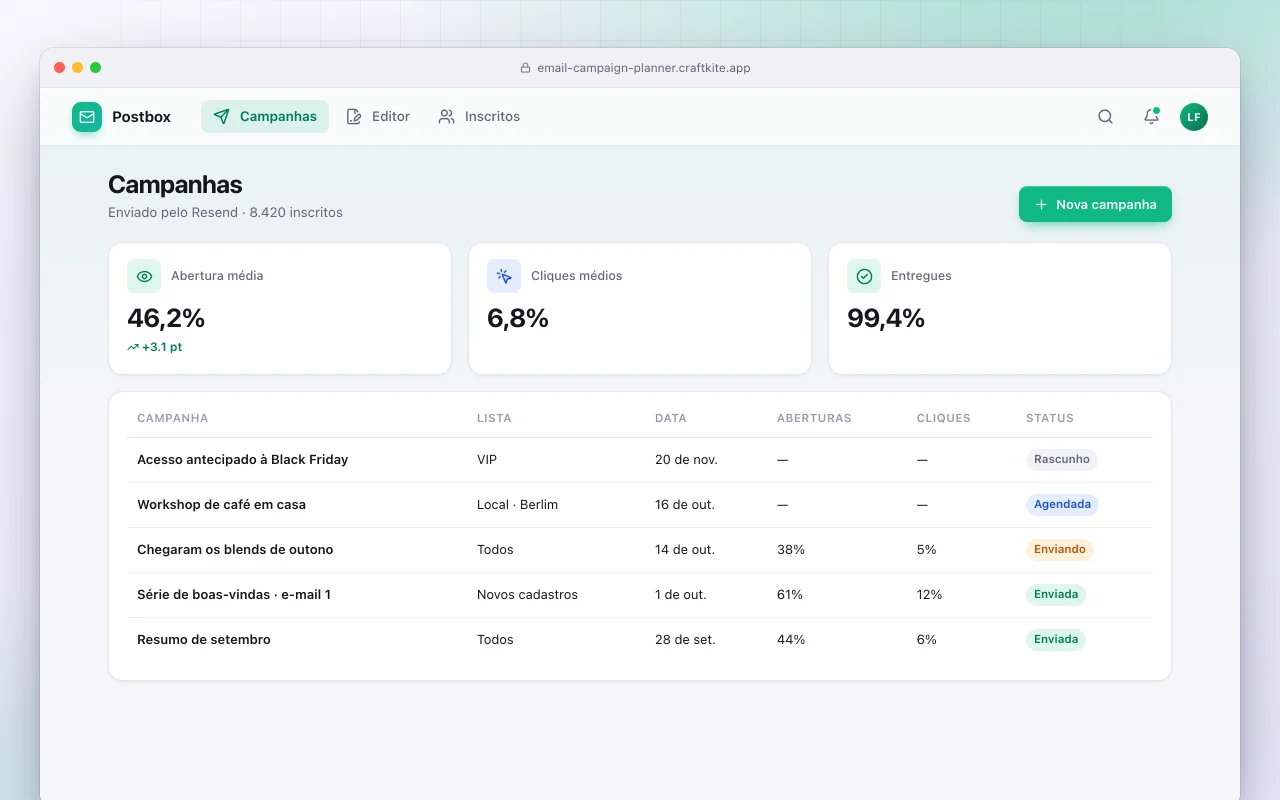
Task: Click the Novos cadastros list cell
Action: click(528, 595)
